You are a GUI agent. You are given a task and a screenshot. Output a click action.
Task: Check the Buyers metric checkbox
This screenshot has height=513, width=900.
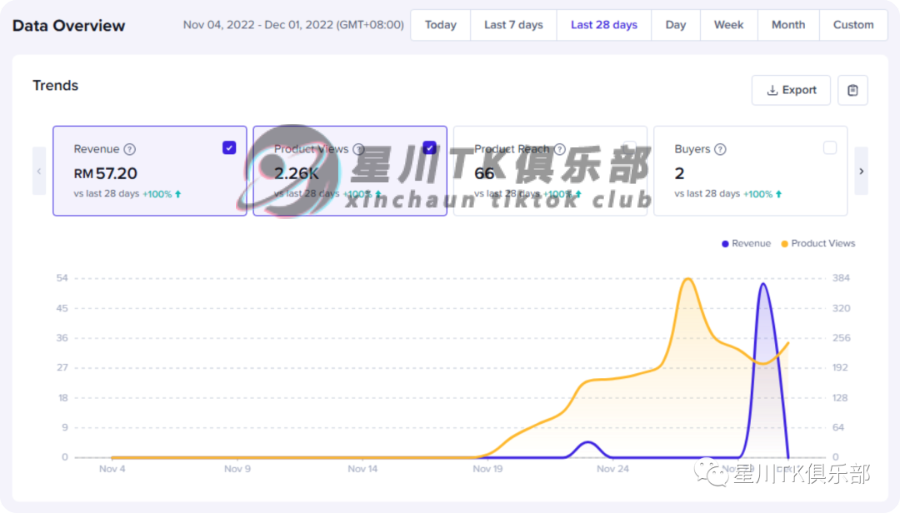point(829,147)
